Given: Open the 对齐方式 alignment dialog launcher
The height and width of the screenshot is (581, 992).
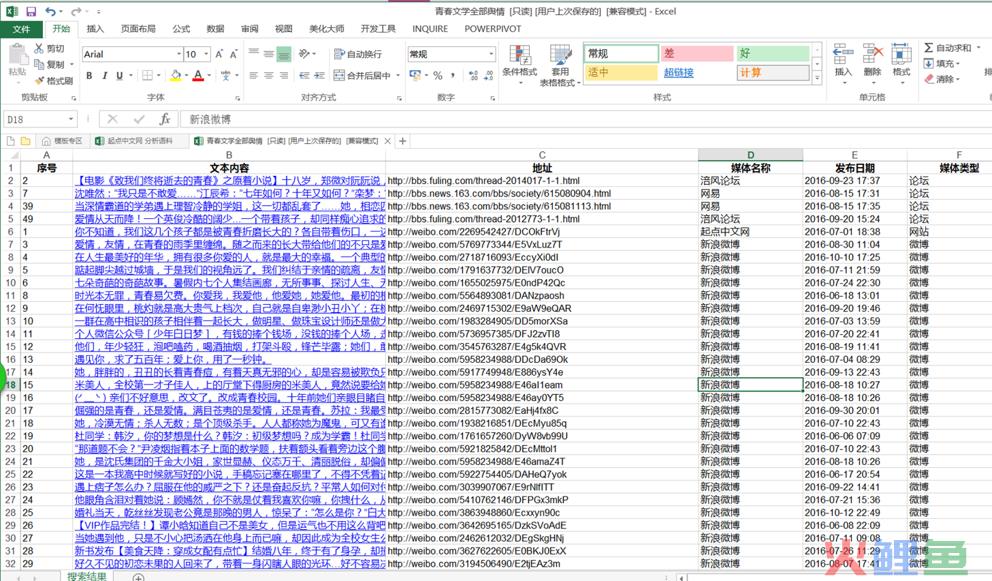Looking at the screenshot, I should tap(399, 98).
